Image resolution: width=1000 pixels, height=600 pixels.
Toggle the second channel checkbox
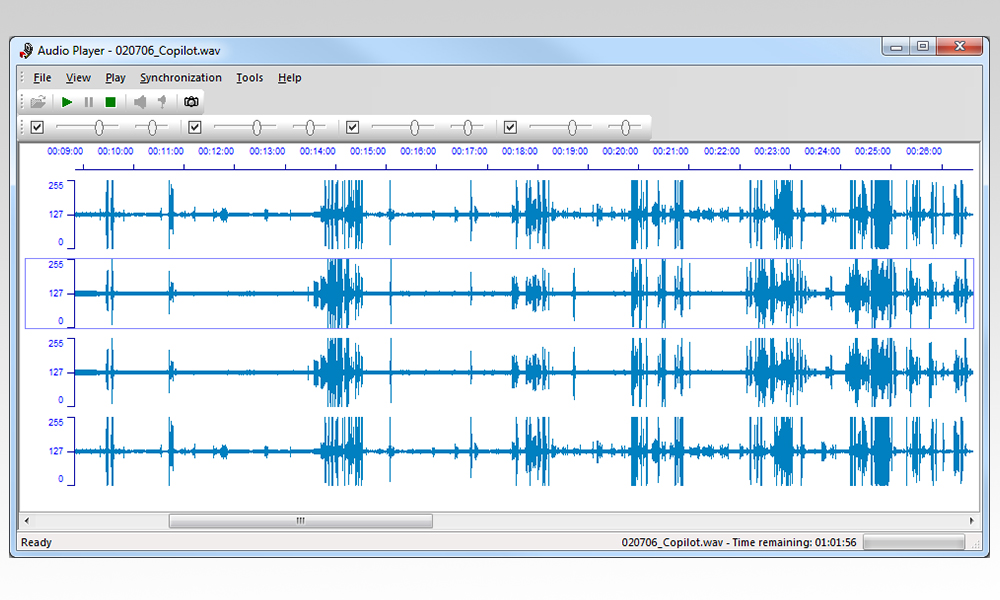pos(195,128)
